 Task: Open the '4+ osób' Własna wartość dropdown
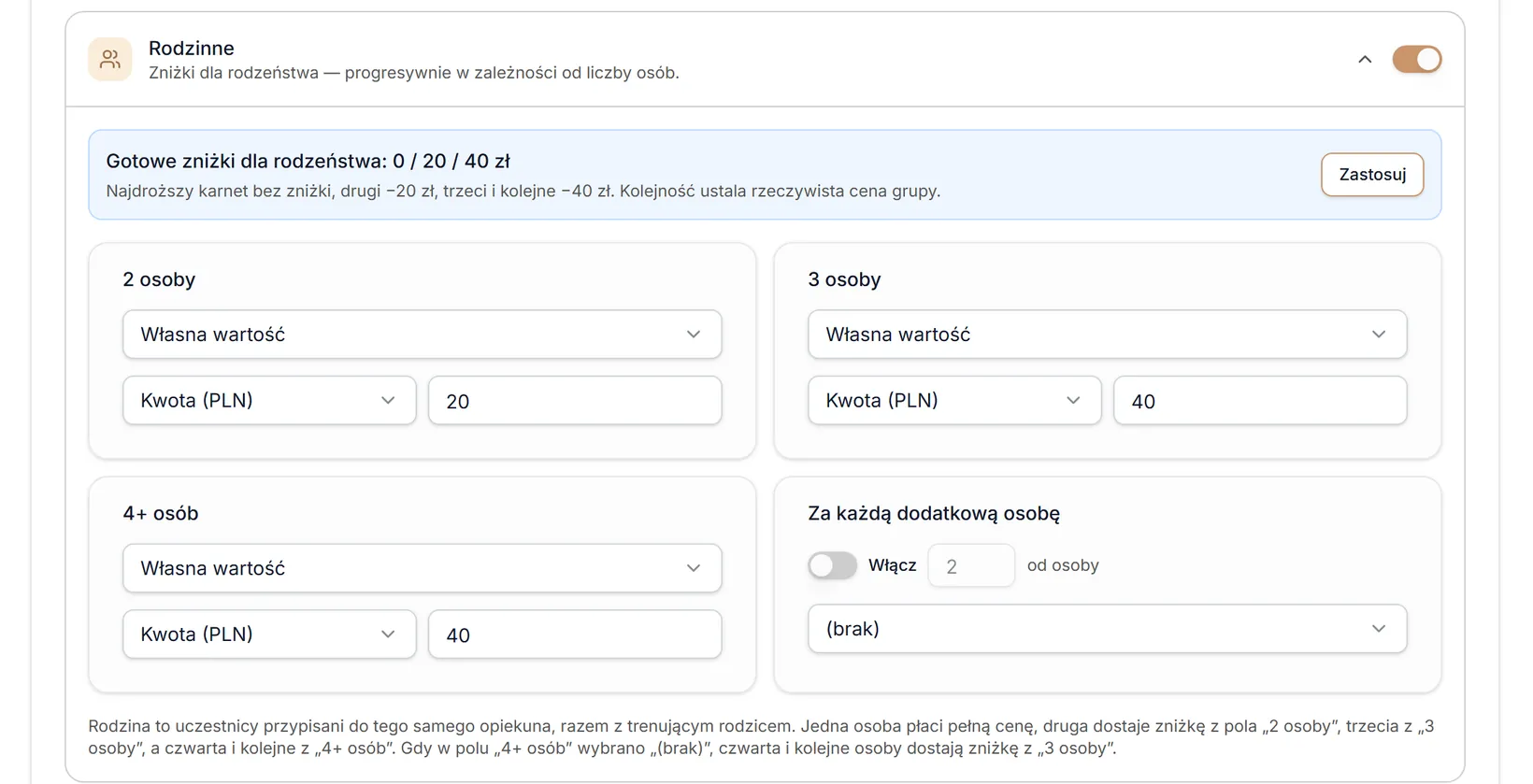pos(422,568)
